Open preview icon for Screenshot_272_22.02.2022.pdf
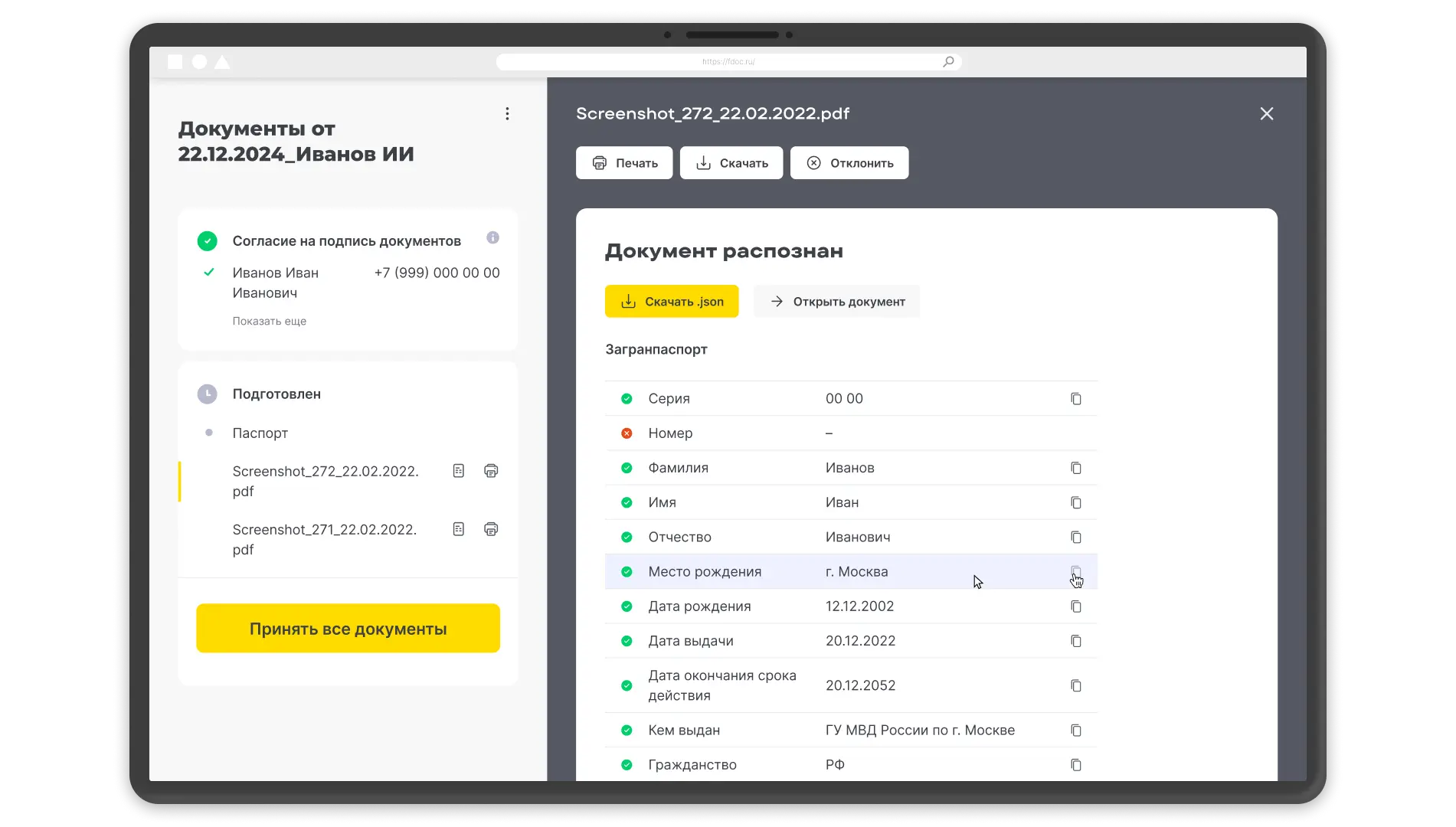 (459, 471)
